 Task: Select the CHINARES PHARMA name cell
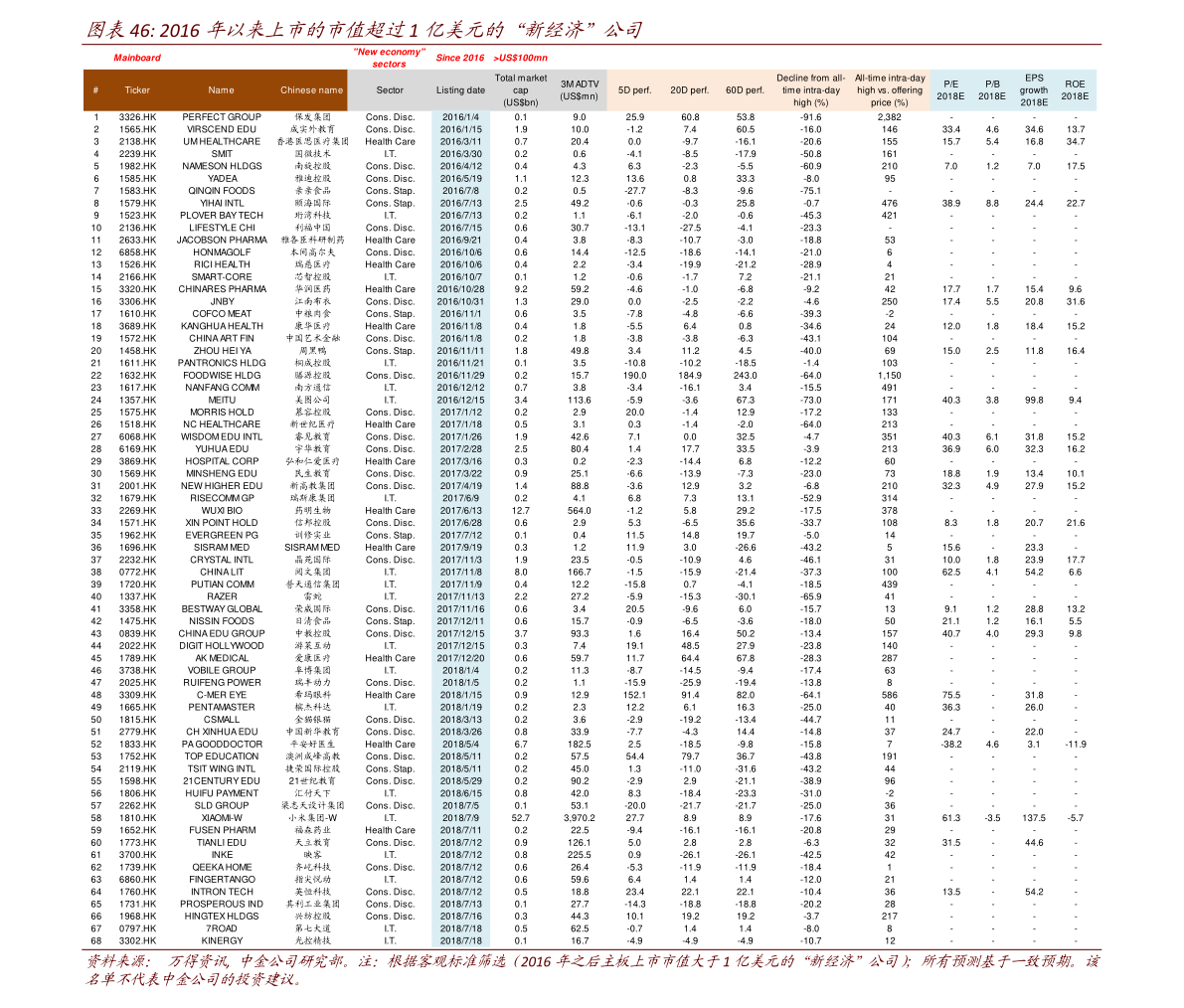(222, 289)
